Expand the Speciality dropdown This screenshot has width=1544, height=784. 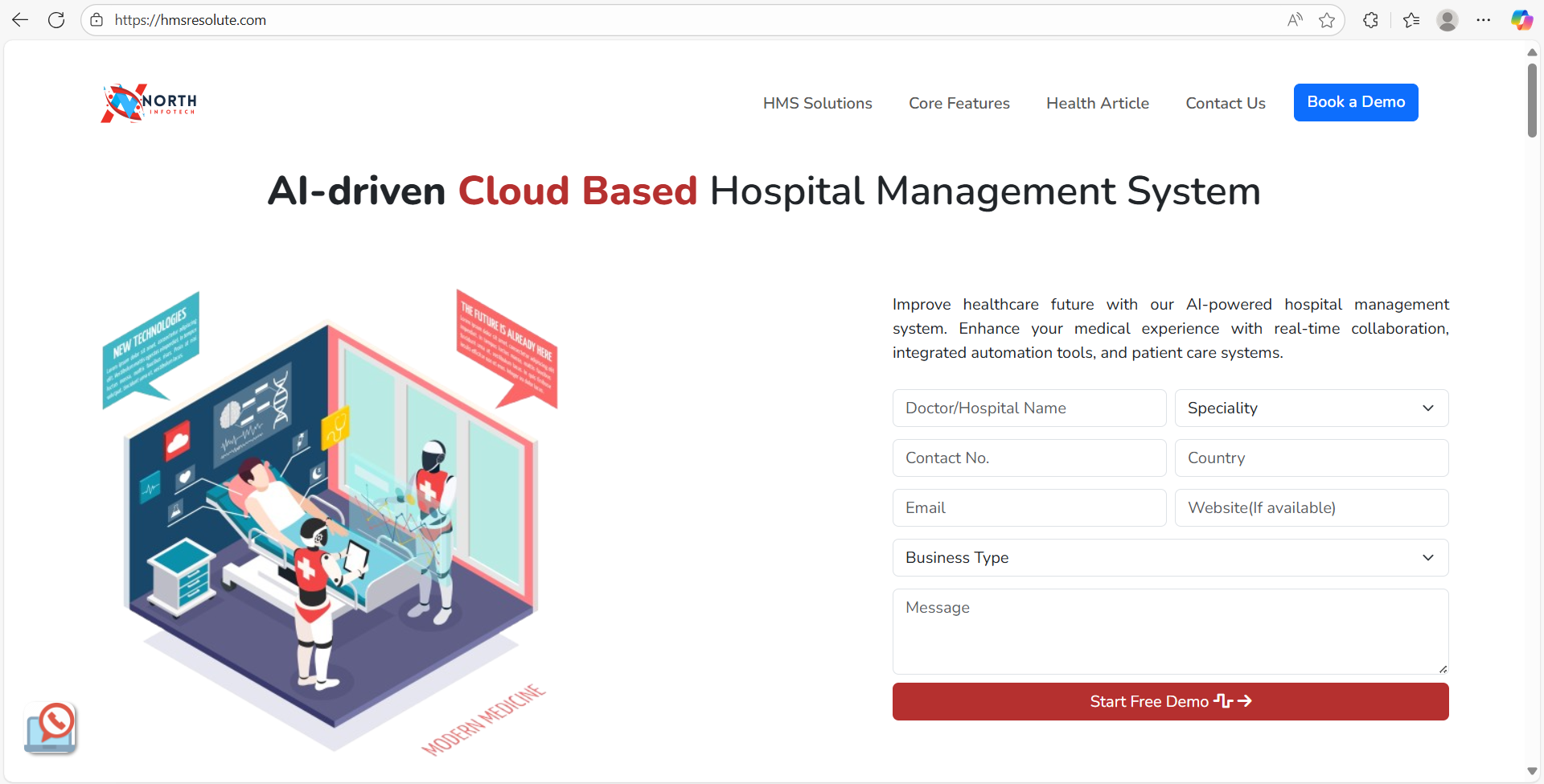click(1311, 408)
